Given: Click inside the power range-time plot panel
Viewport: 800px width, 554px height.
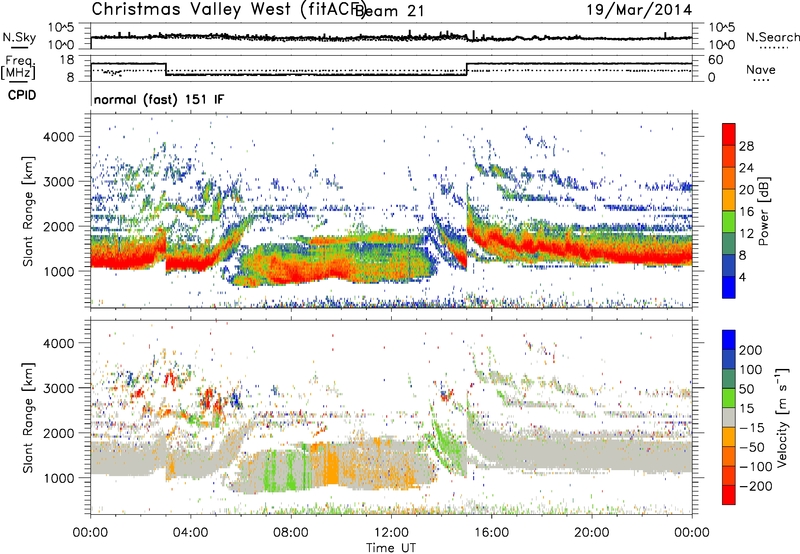Looking at the screenshot, I should click(391, 211).
